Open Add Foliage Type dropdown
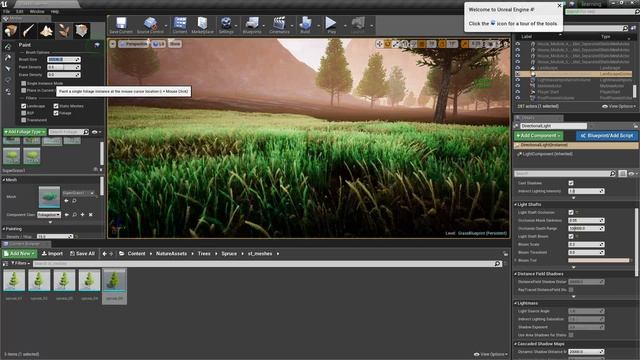Image resolution: width=640 pixels, height=360 pixels. coord(25,132)
